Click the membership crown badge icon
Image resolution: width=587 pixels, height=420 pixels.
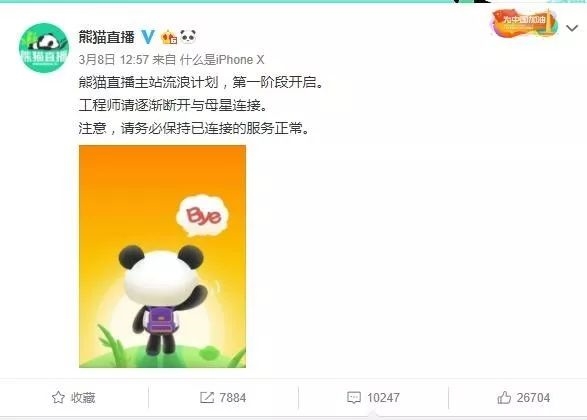tap(169, 37)
